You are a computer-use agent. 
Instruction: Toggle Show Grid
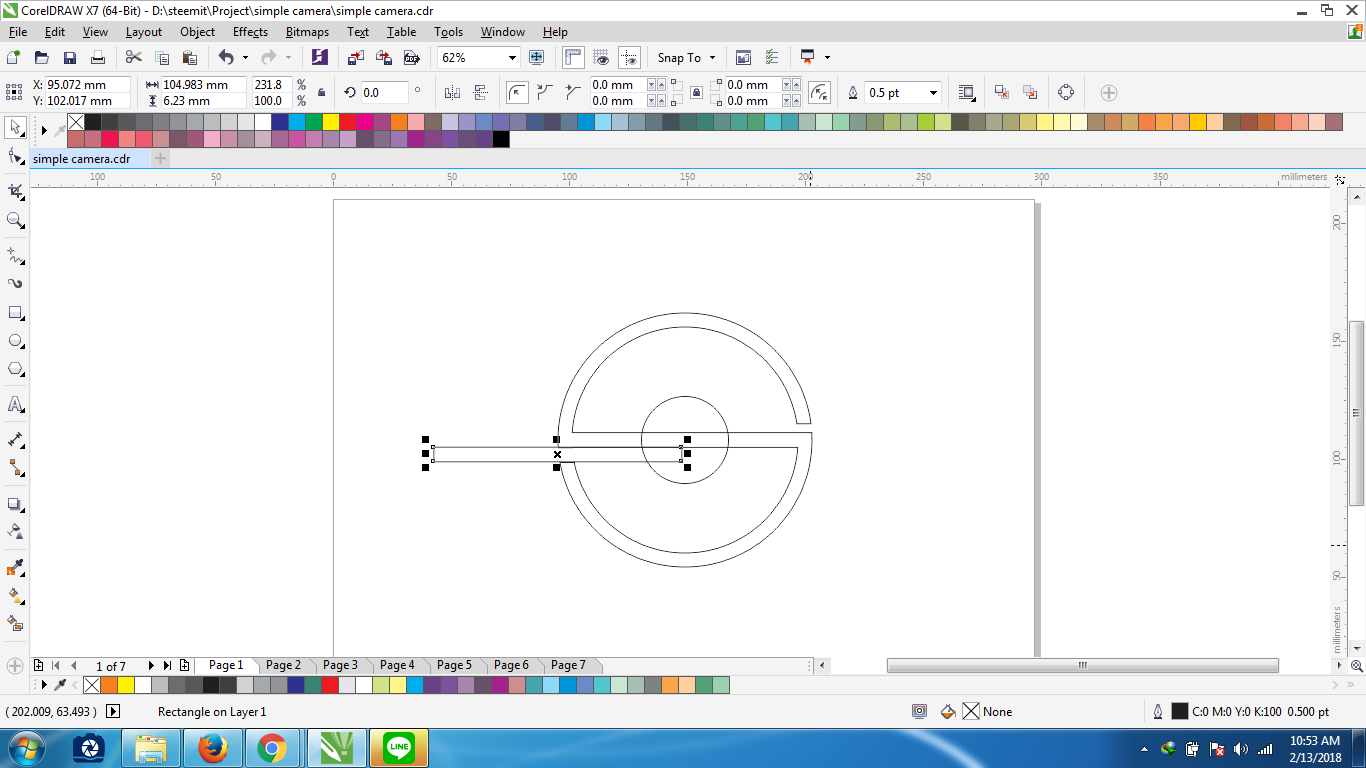tap(602, 58)
